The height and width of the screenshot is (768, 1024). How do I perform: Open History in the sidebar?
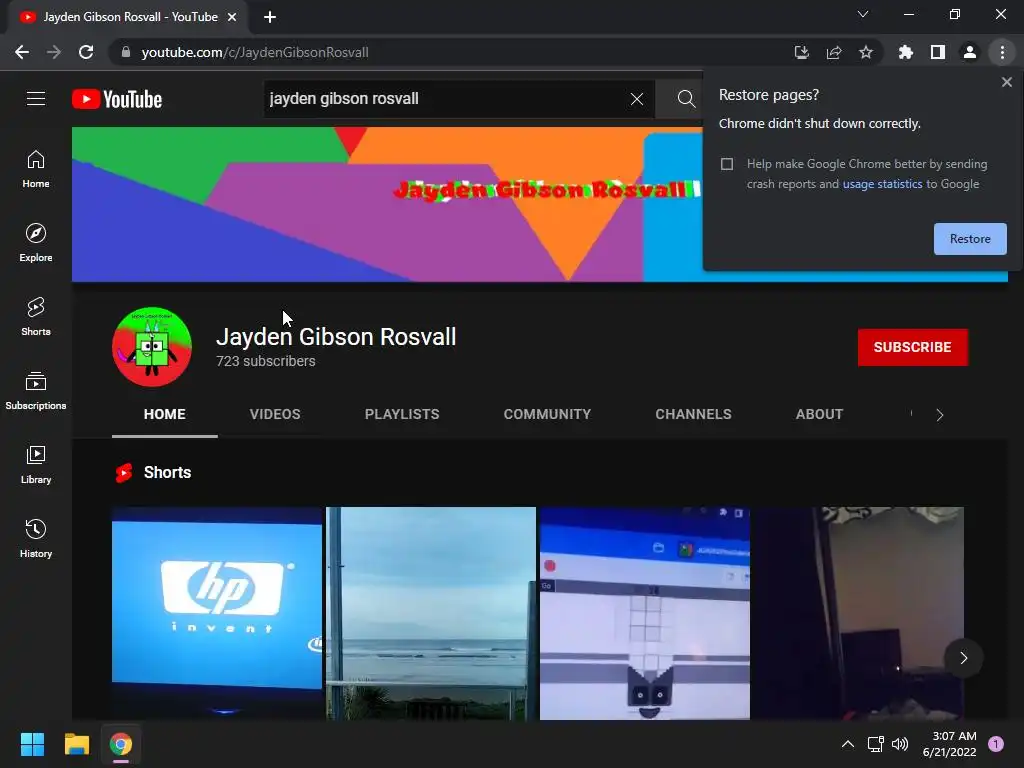(36, 539)
